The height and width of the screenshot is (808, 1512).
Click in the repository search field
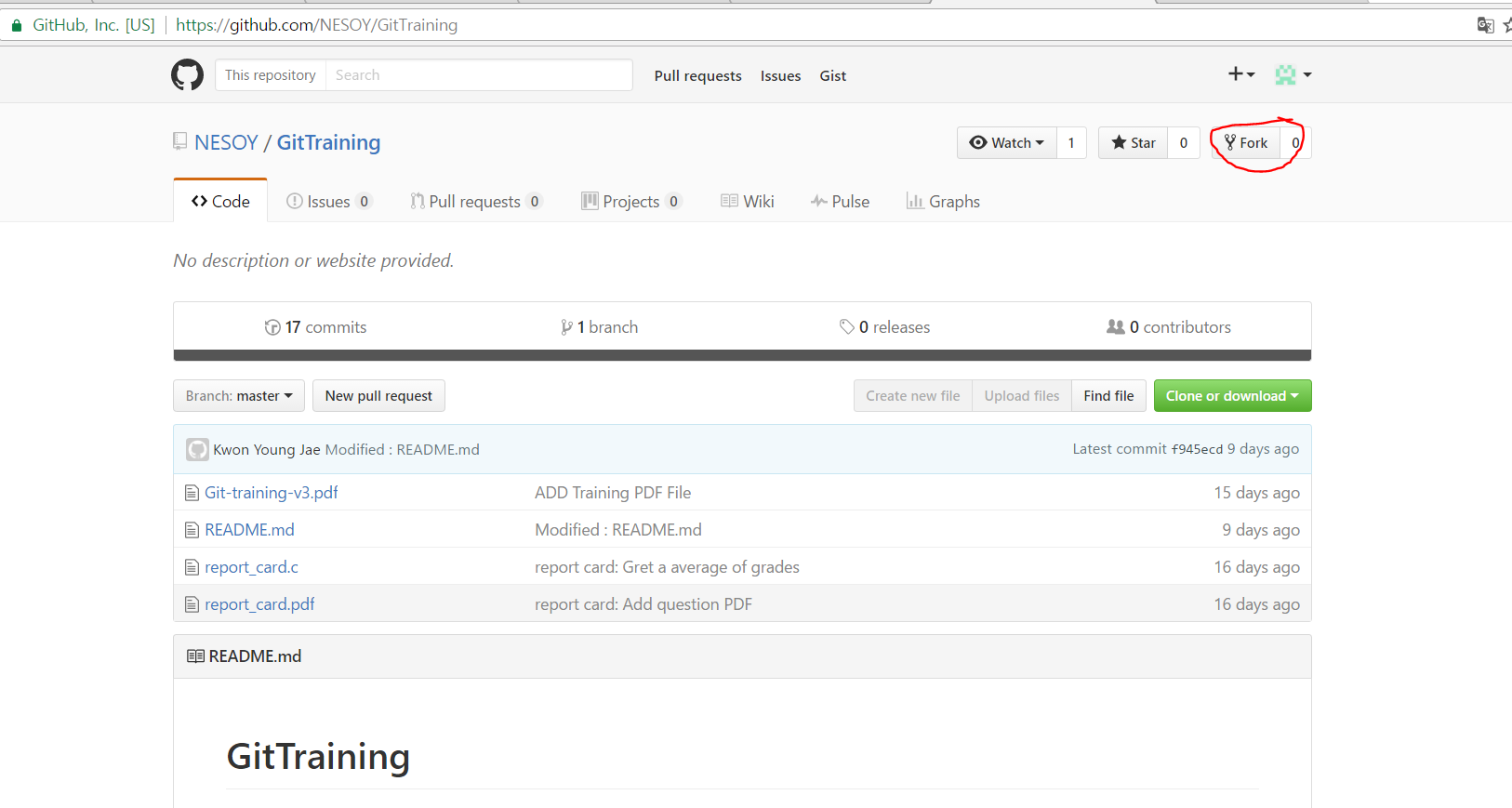[479, 74]
